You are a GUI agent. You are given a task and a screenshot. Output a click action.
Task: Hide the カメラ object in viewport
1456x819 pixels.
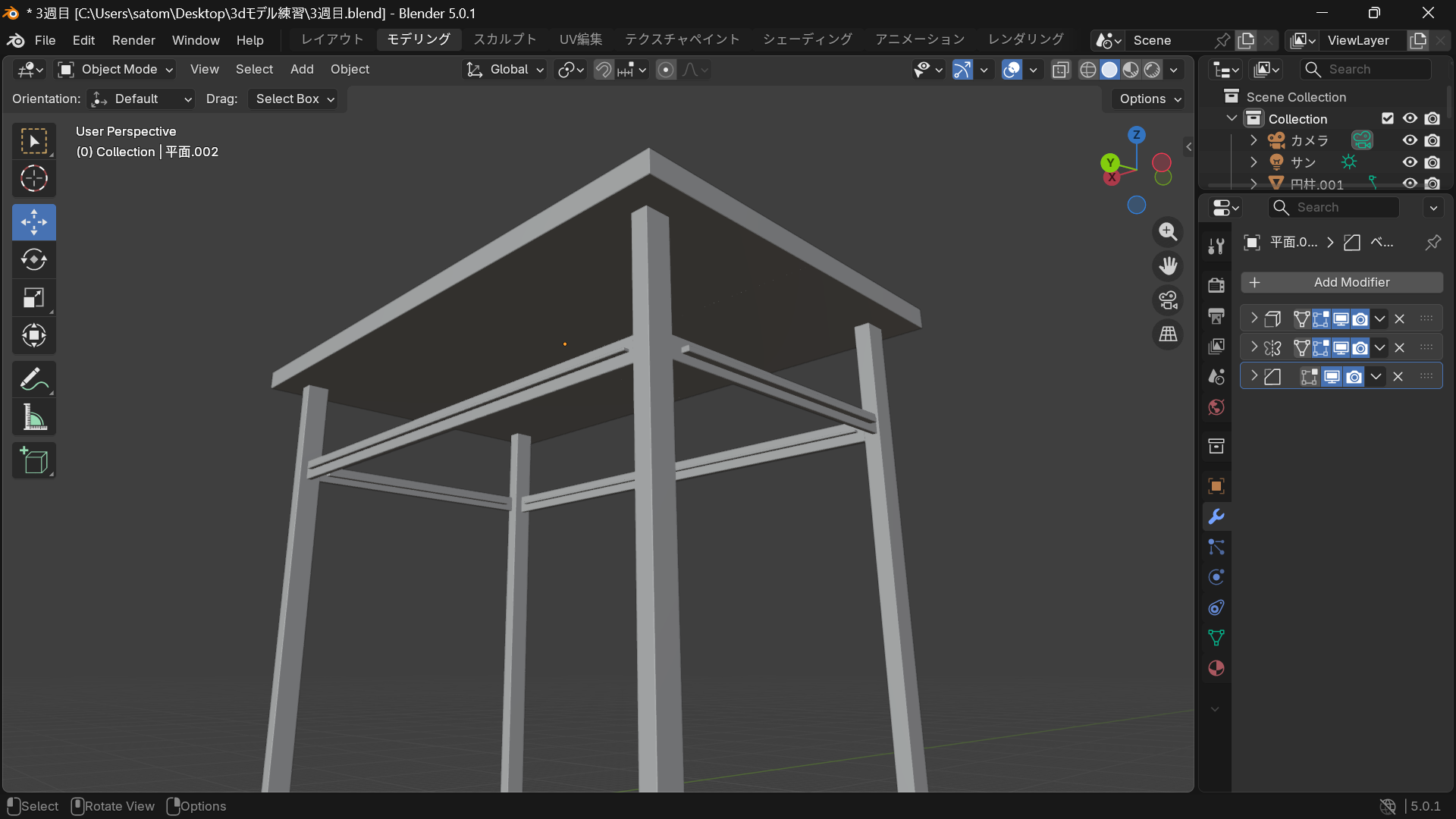coord(1410,140)
